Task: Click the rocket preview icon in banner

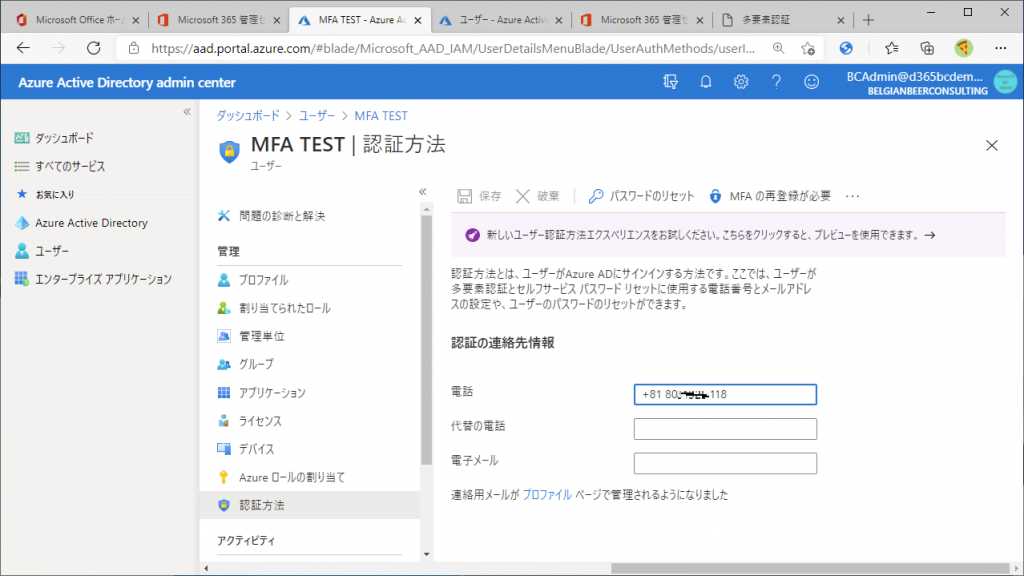Action: 472,235
